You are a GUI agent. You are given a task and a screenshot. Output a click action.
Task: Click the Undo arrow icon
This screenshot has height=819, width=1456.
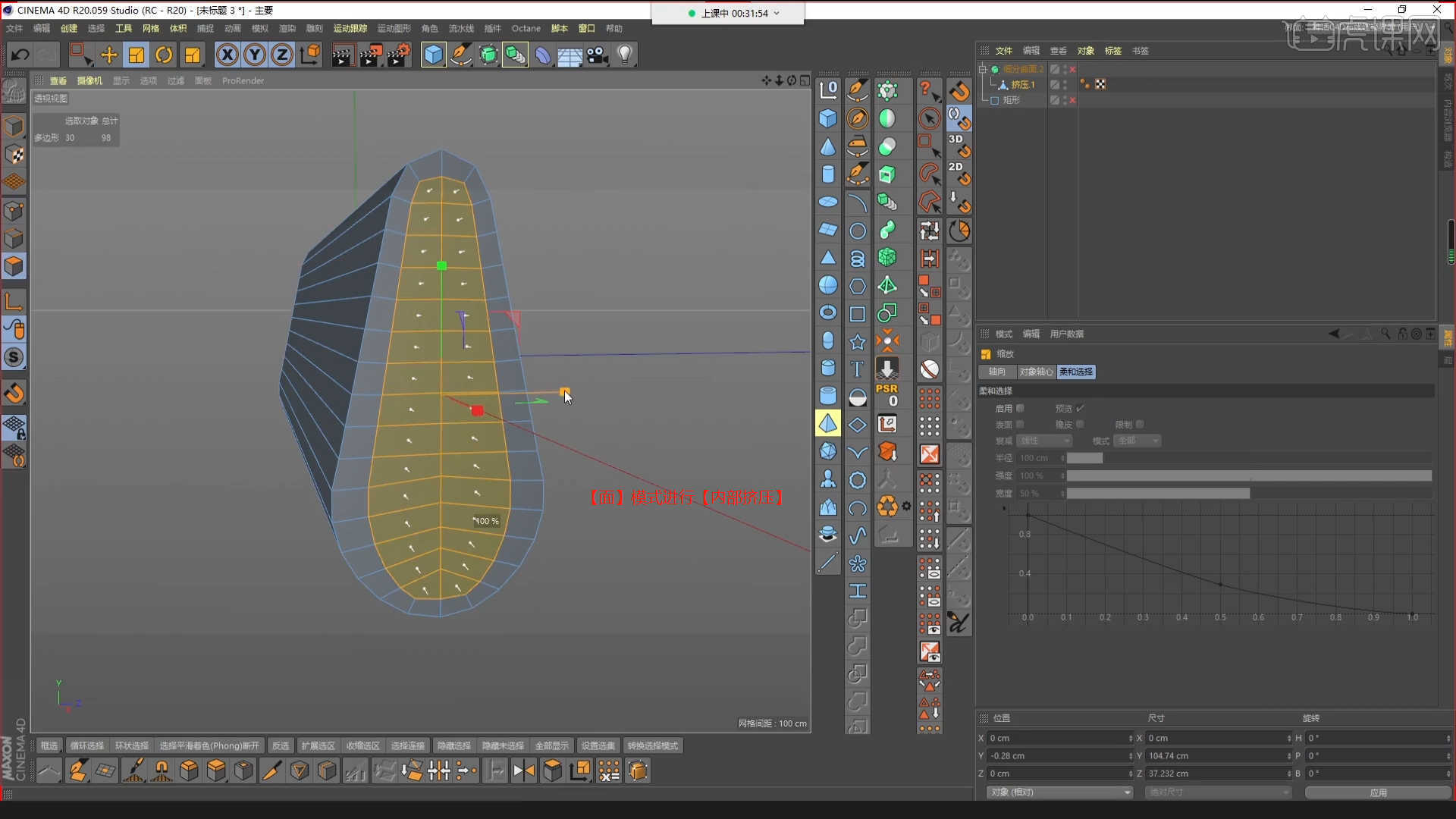(x=20, y=55)
